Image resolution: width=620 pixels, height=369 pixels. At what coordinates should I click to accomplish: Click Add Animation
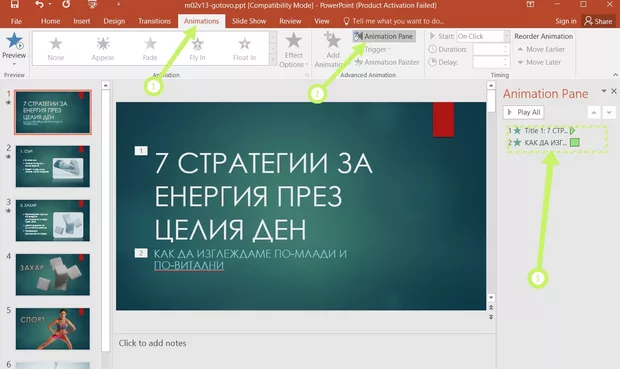point(332,50)
